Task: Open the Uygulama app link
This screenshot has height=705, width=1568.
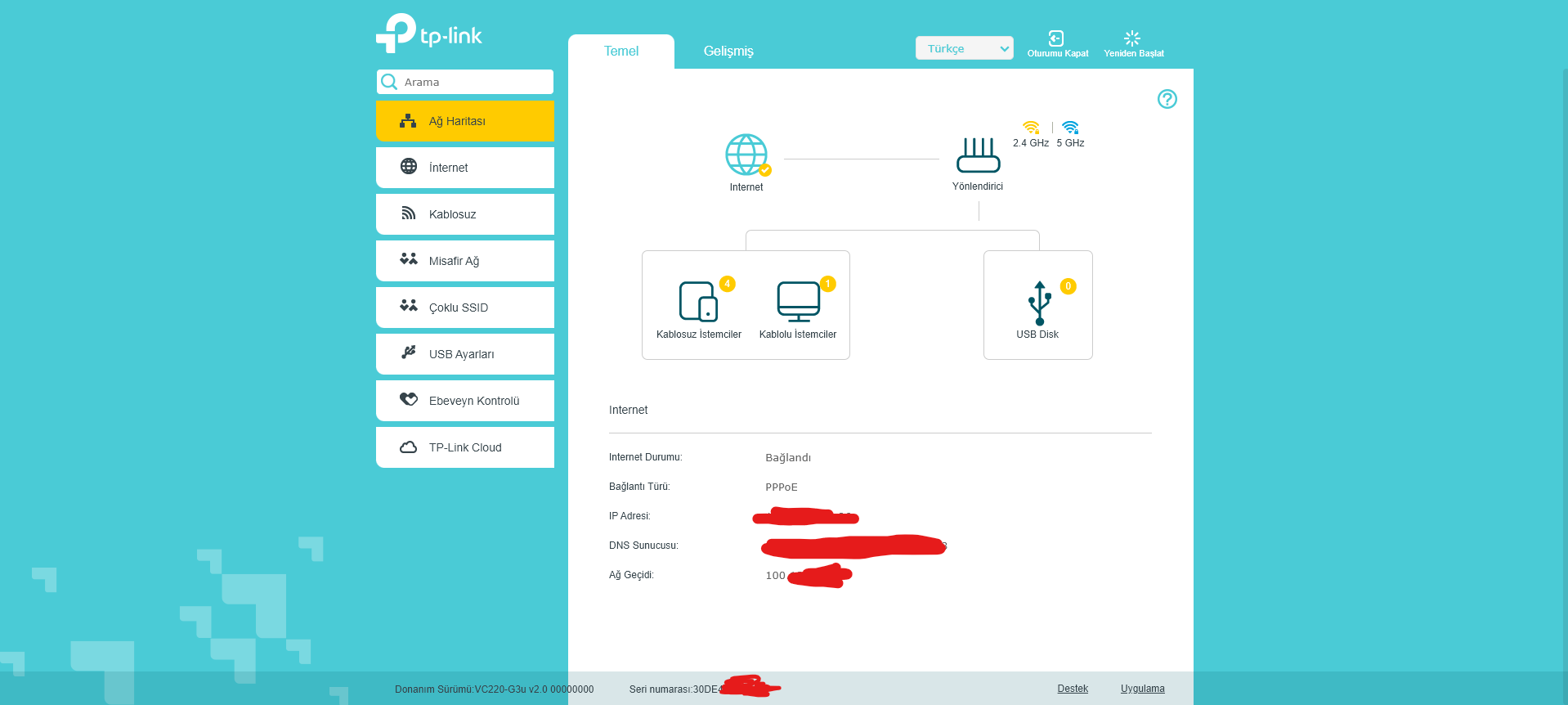Action: coord(1143,689)
